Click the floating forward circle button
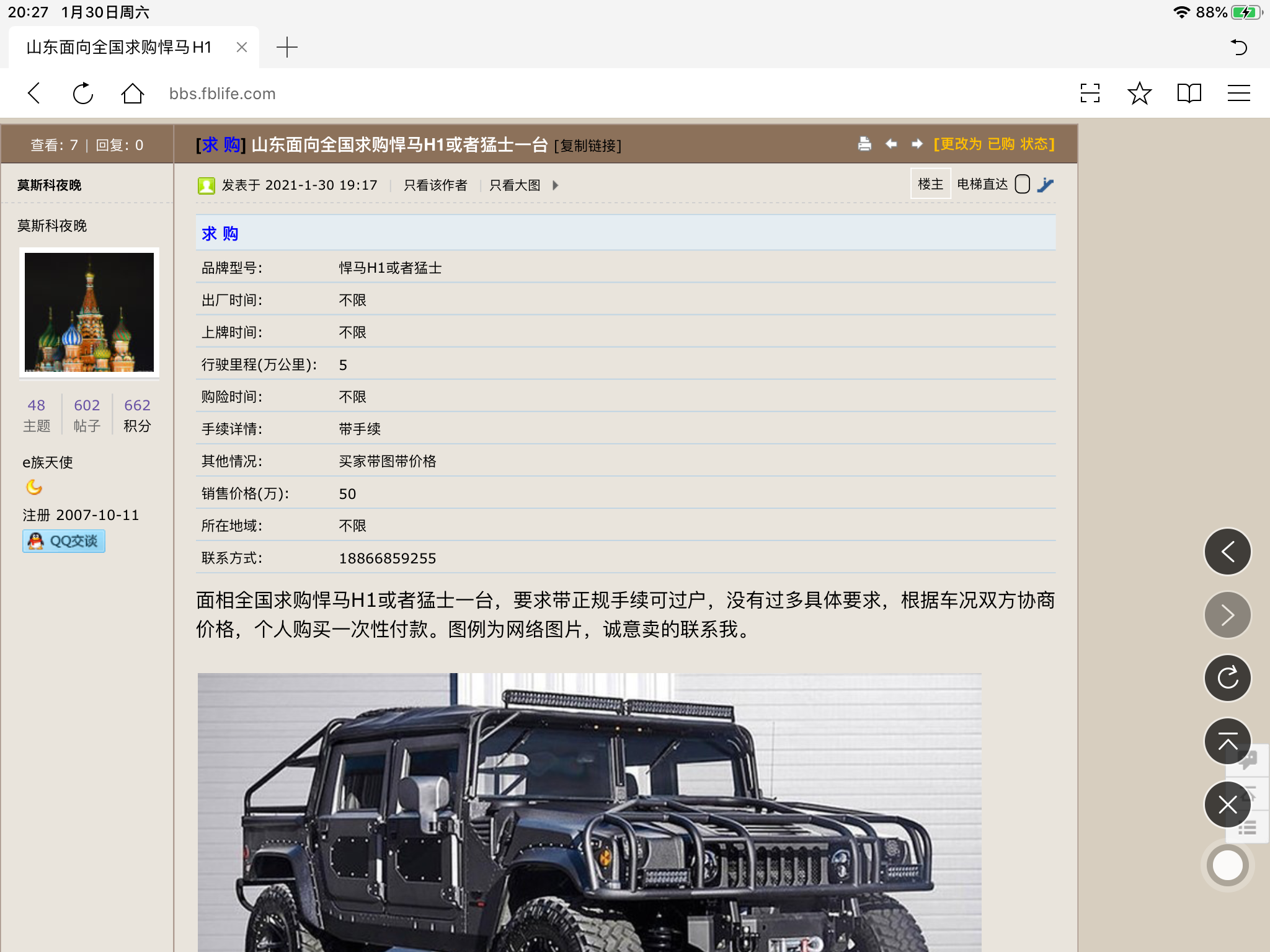 click(x=1227, y=615)
